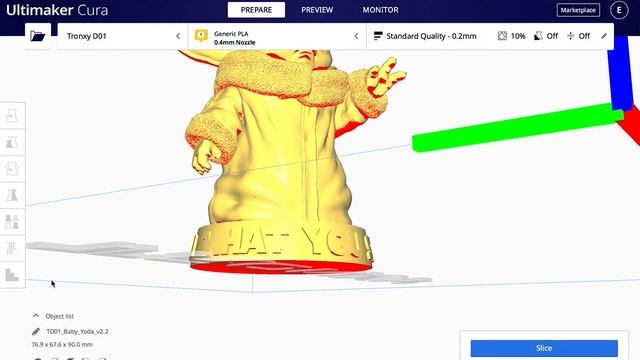
Task: Select the Move tool in left toolbar
Action: [12, 116]
